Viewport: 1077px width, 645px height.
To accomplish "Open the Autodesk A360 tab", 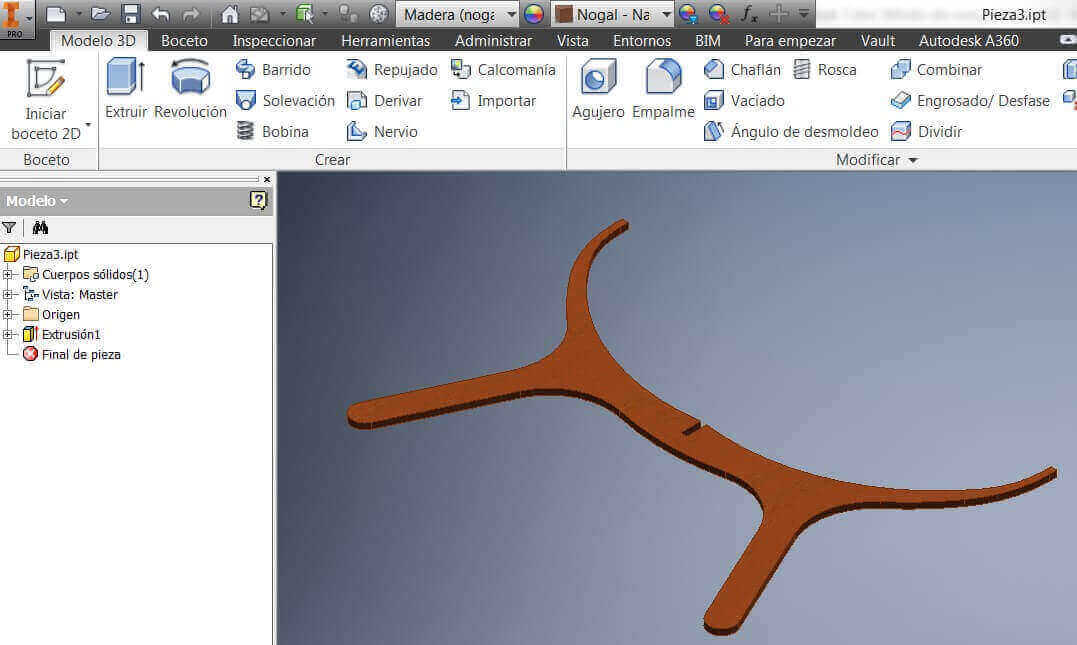I will click(968, 41).
